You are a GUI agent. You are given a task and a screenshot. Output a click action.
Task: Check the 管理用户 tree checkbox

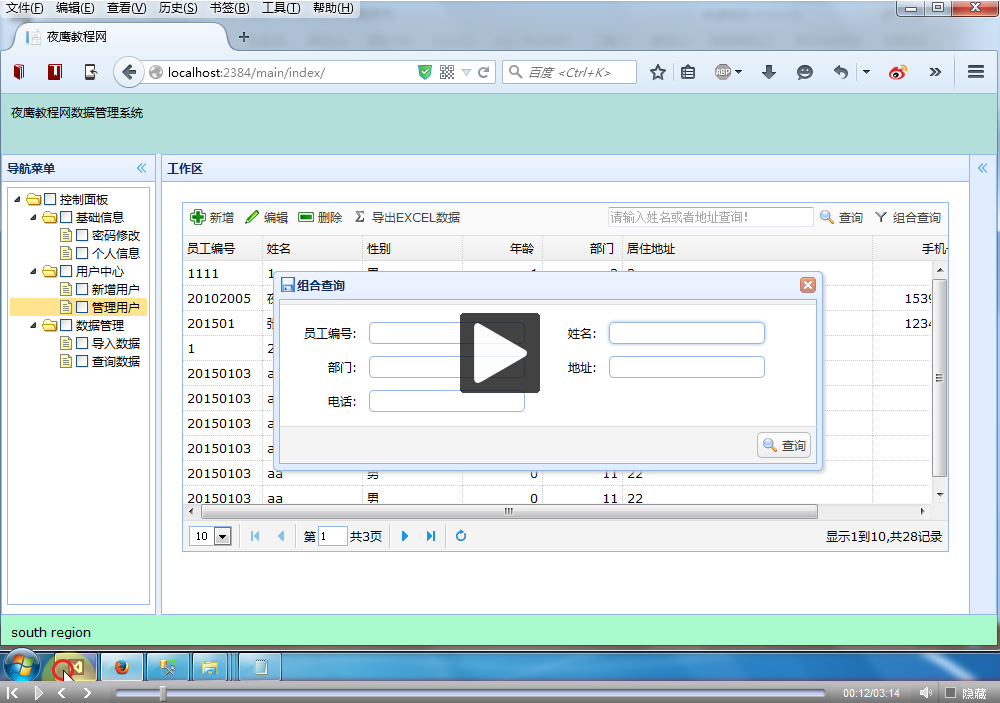coord(83,307)
